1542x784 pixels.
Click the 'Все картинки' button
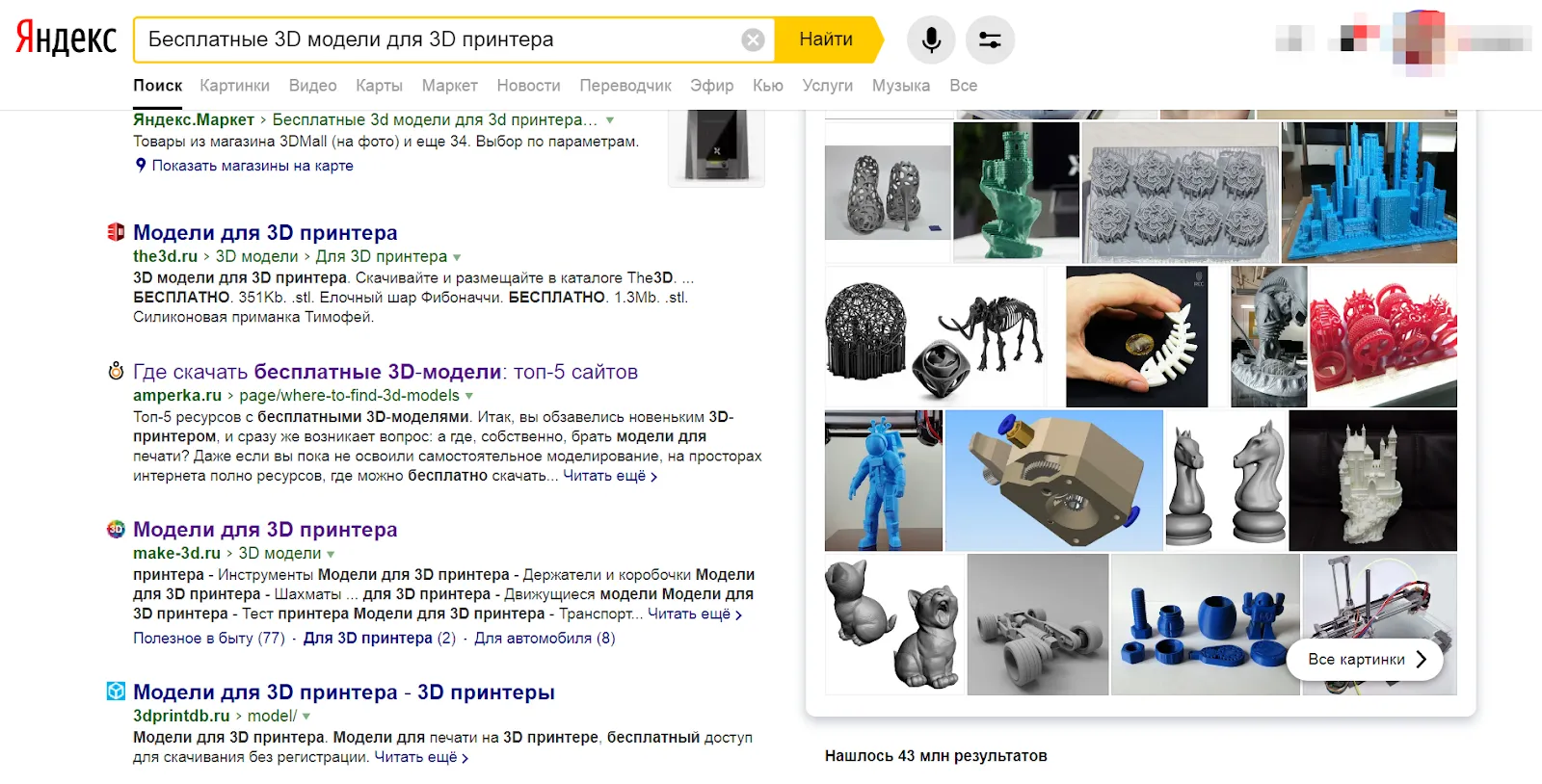1365,660
